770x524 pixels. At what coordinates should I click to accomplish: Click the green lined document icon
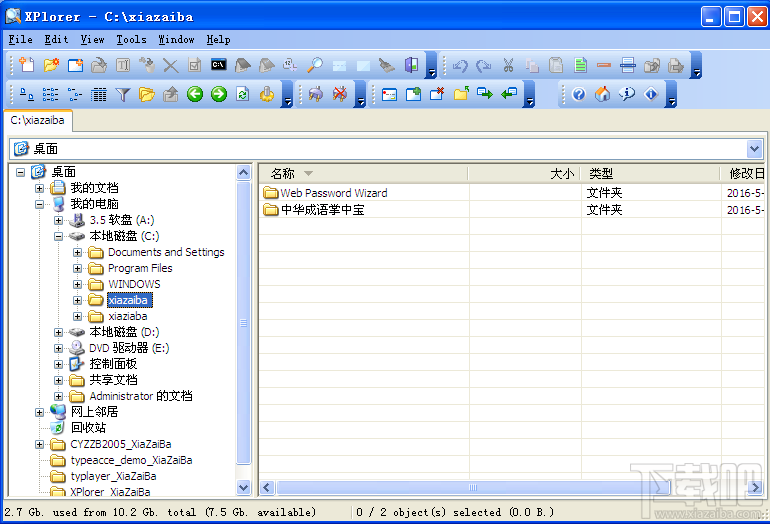click(580, 65)
